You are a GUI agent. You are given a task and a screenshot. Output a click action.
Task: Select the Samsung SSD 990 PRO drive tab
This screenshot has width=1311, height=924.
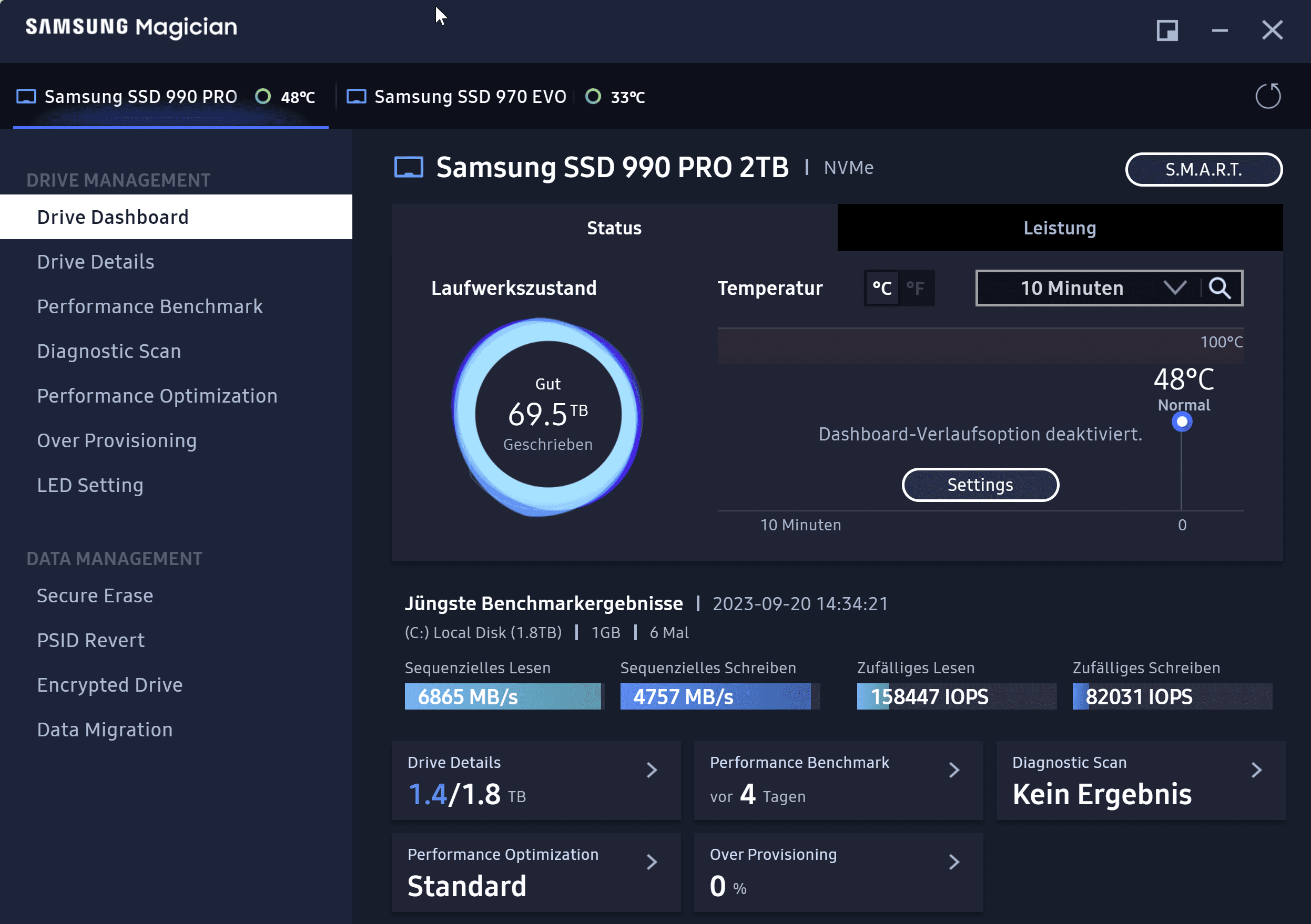[x=171, y=97]
